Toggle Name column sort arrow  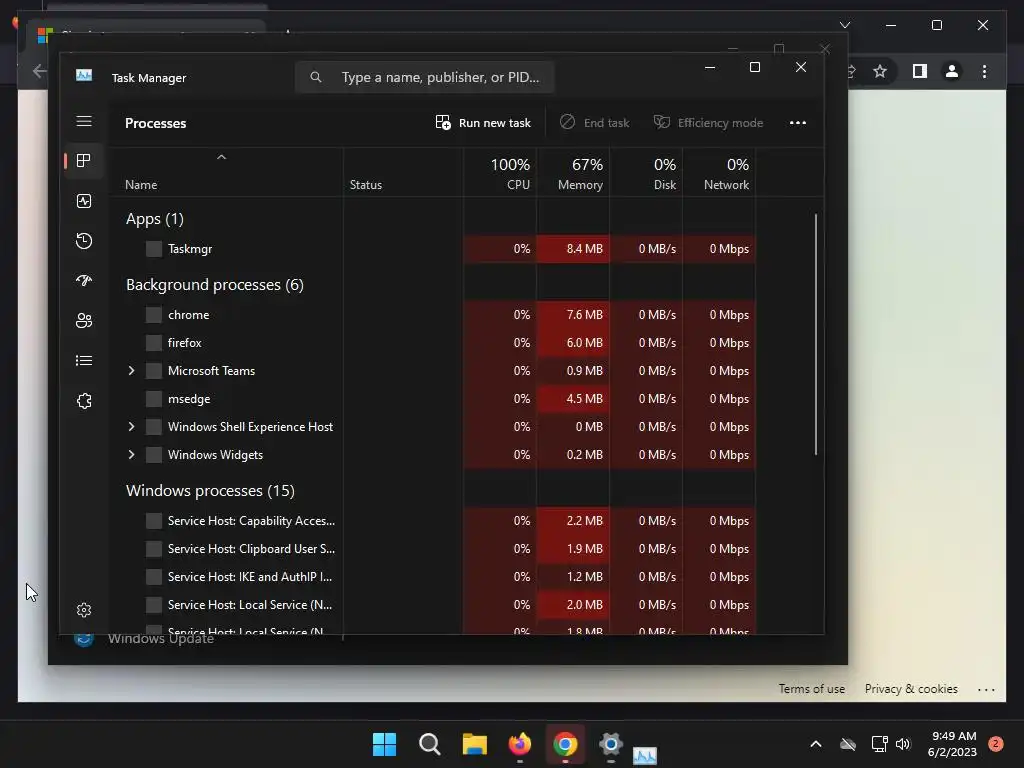tap(221, 157)
